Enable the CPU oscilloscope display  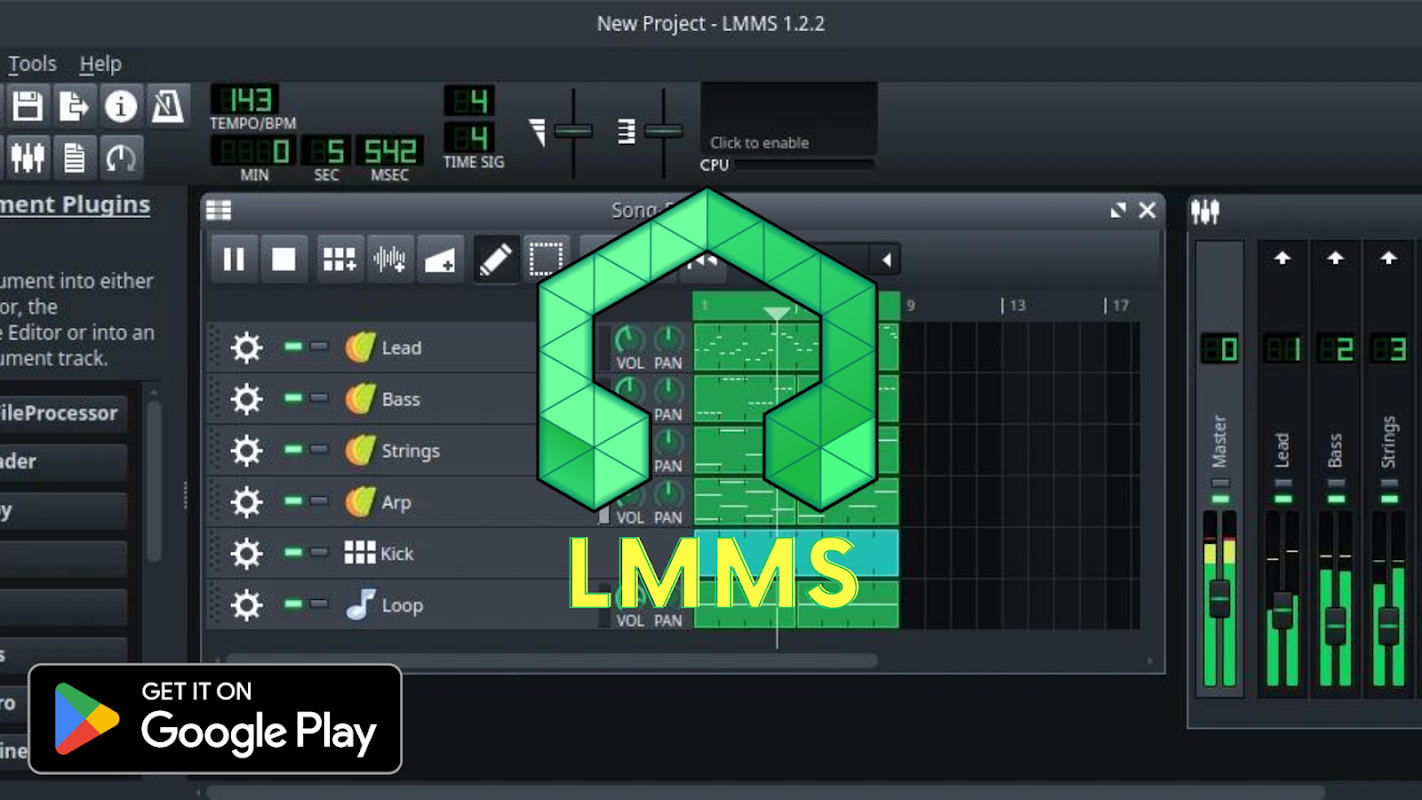coord(789,119)
